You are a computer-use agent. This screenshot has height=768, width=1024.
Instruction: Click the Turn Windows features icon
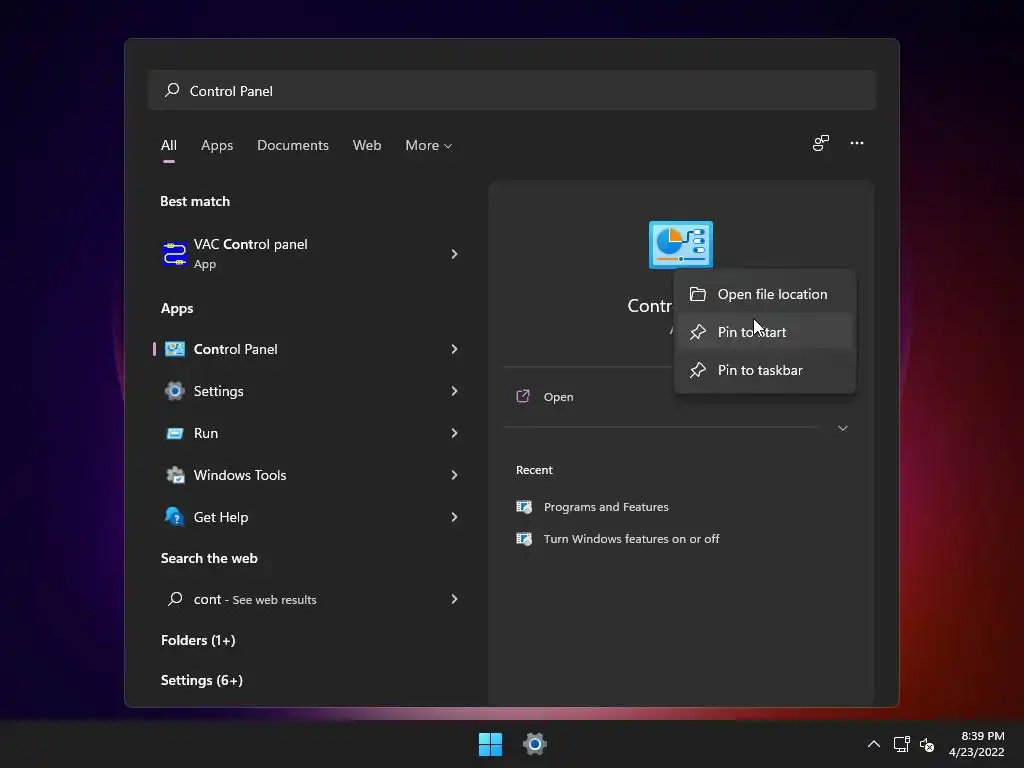point(524,539)
